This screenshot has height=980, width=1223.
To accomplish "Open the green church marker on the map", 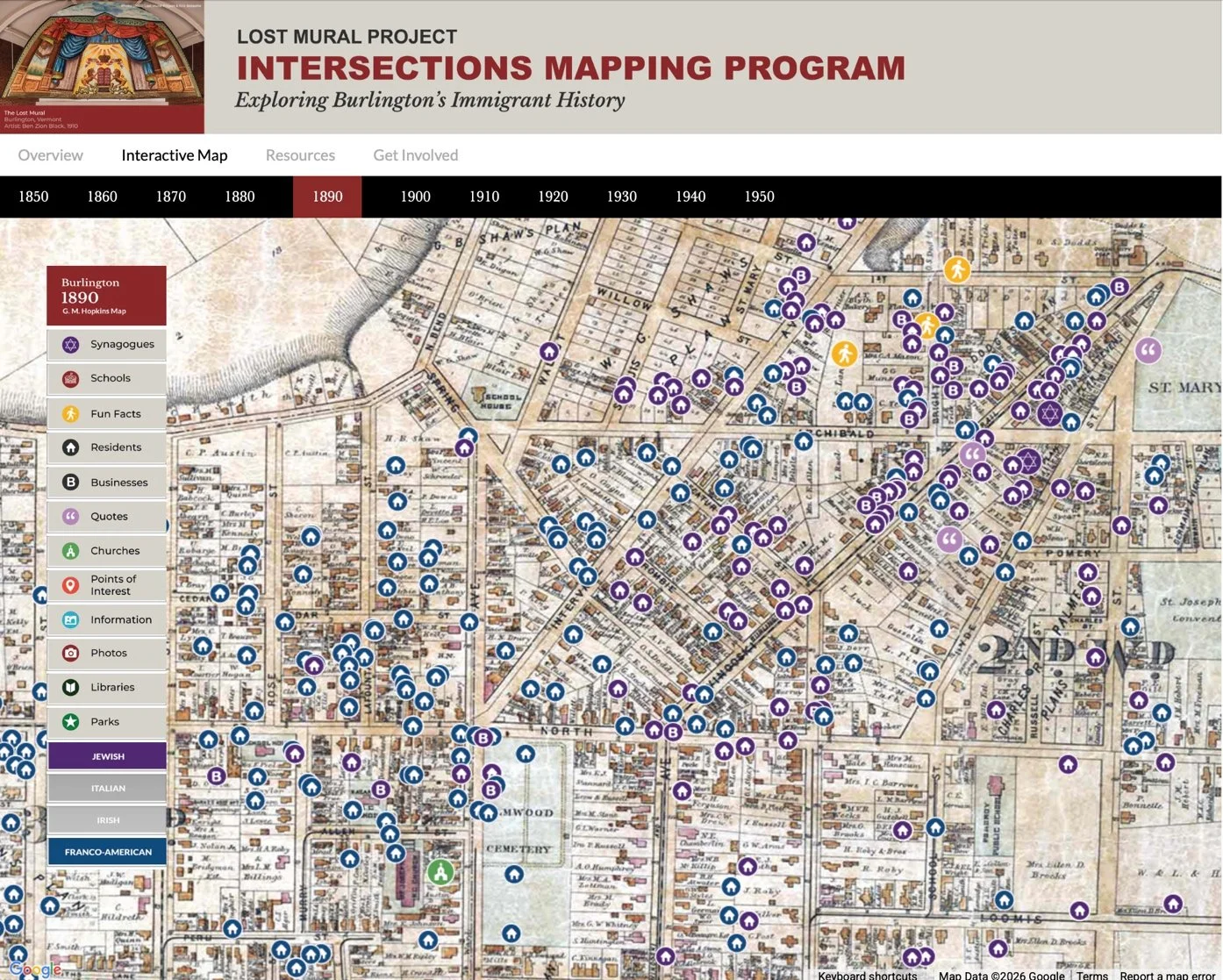I will 440,872.
